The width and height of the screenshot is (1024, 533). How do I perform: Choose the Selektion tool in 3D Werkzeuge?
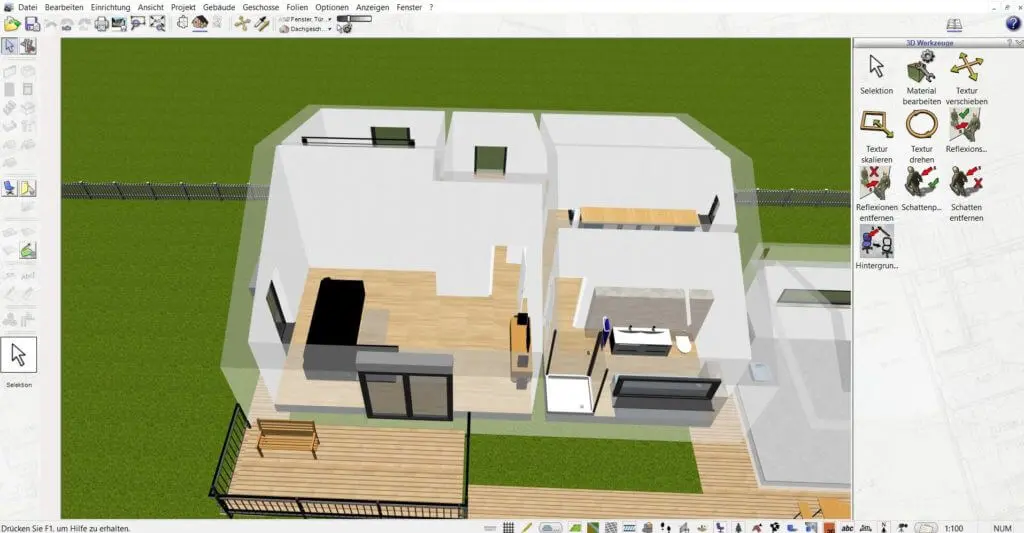[876, 73]
